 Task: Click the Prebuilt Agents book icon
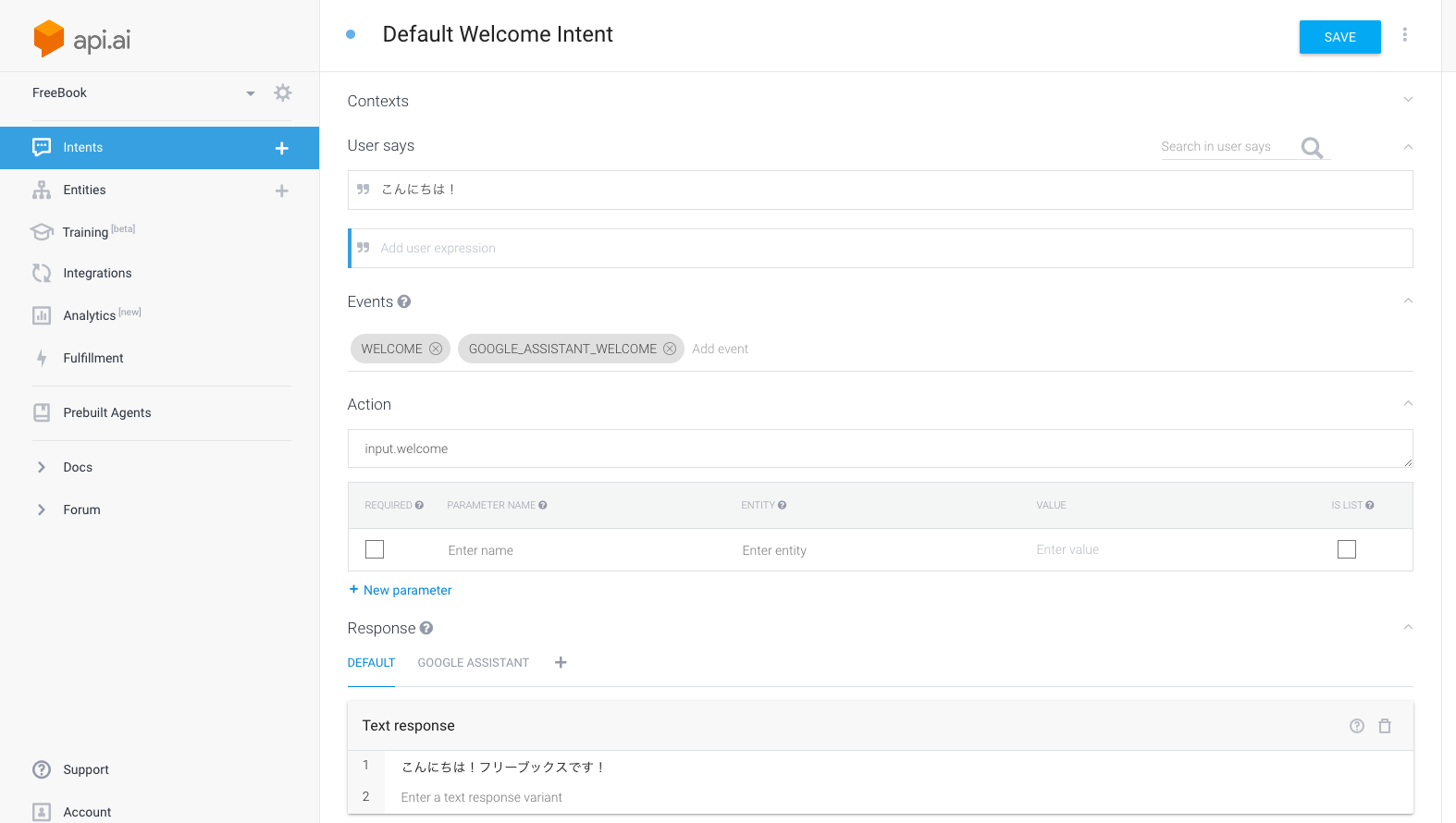[42, 412]
